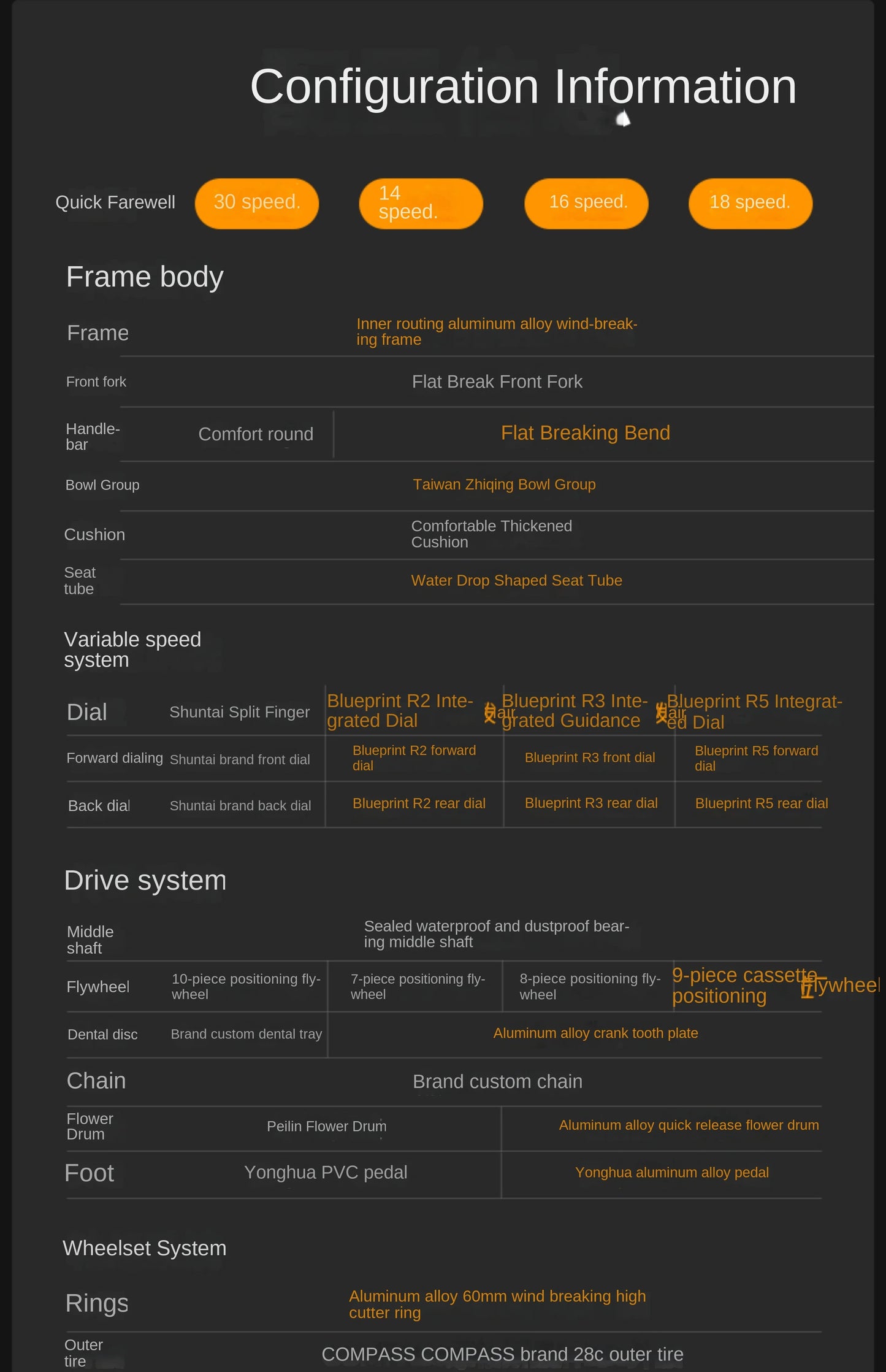Image resolution: width=886 pixels, height=1372 pixels.
Task: Click "Aluminum alloy crank tooth plate" text
Action: point(595,1033)
